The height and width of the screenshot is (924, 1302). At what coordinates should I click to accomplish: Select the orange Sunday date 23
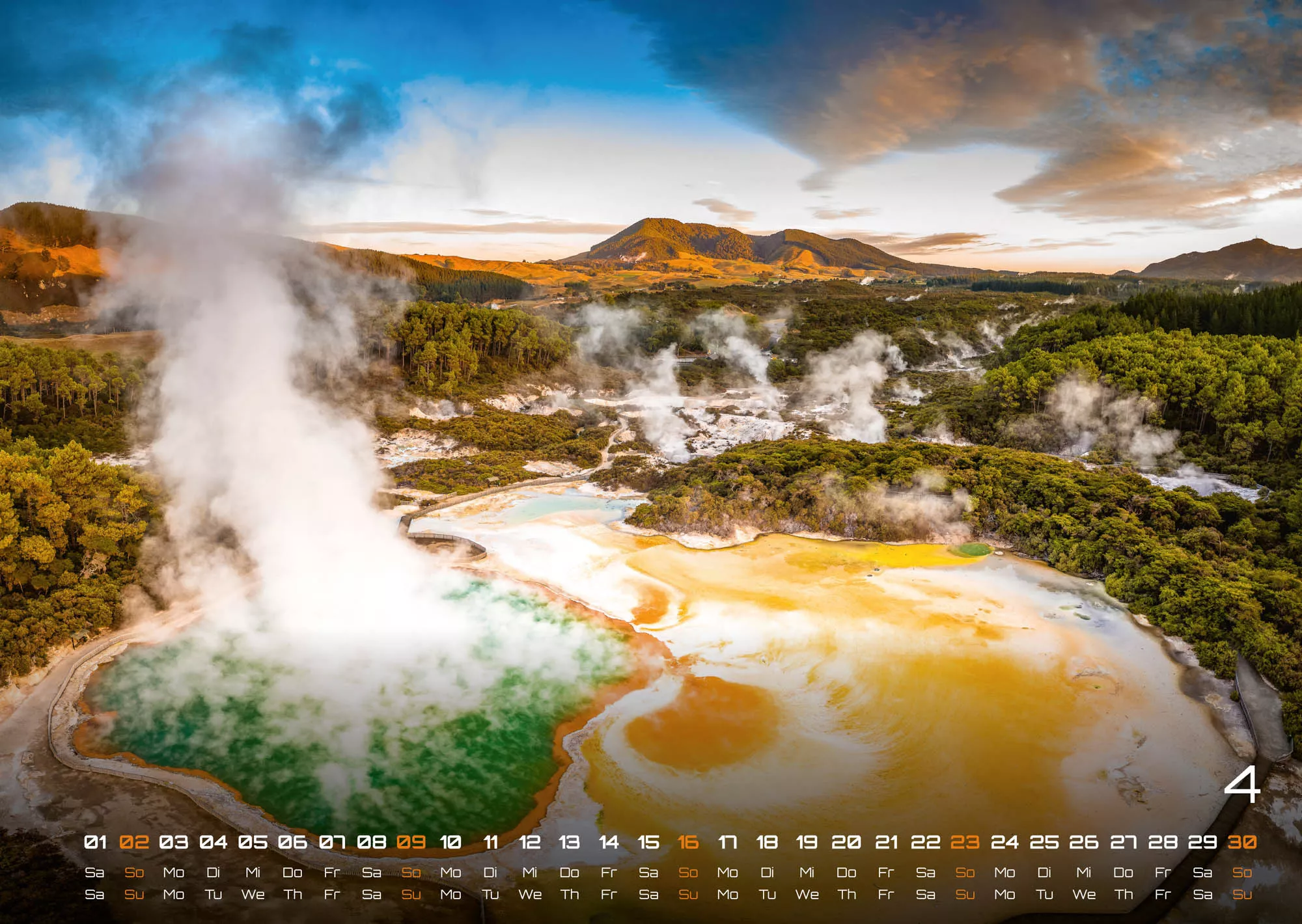pyautogui.click(x=965, y=843)
